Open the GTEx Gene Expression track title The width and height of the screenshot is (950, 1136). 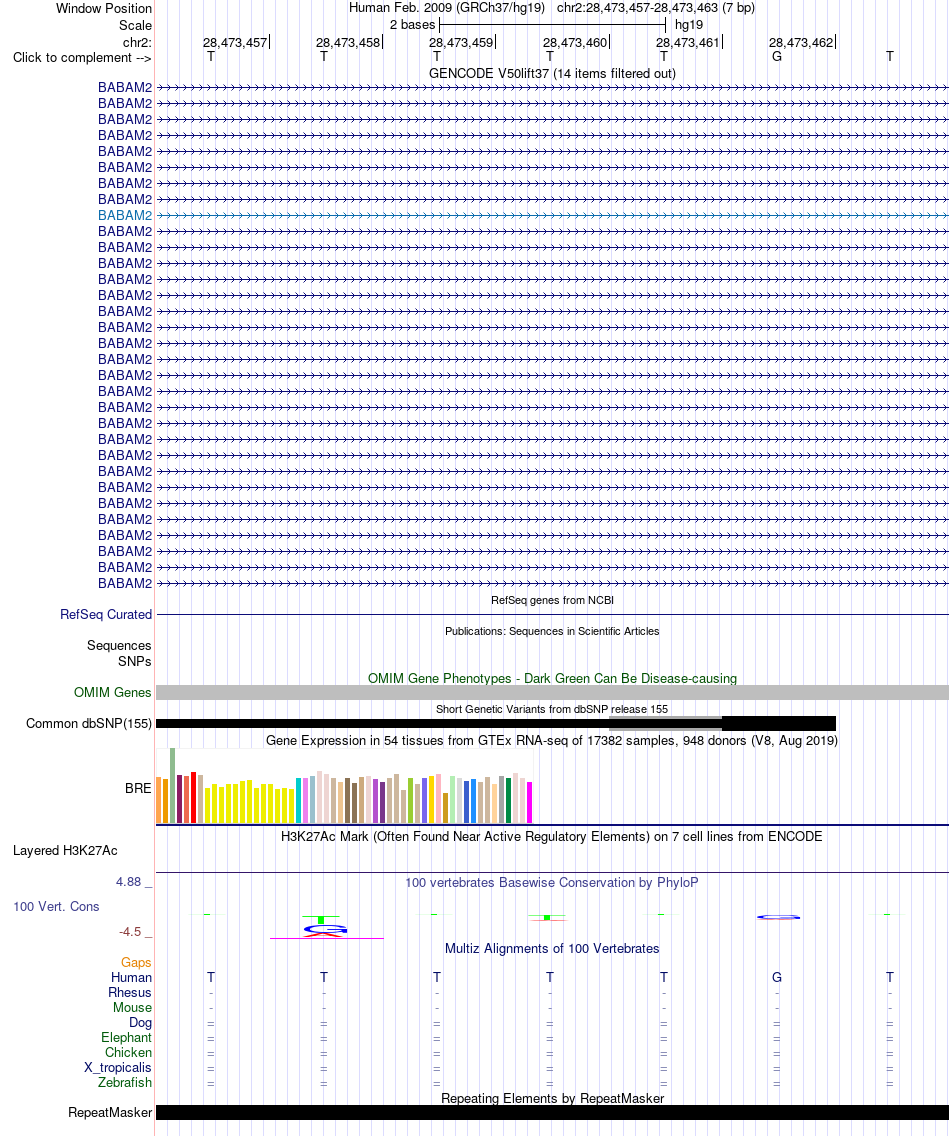[552, 740]
